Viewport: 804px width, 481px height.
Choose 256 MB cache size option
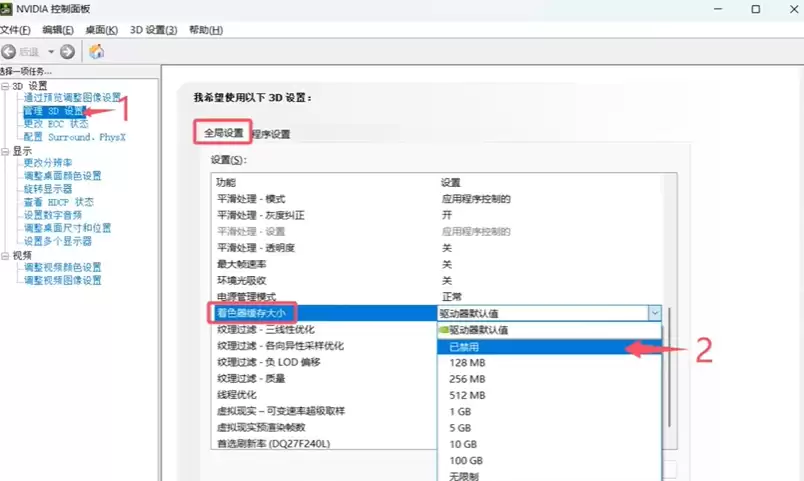[550, 379]
